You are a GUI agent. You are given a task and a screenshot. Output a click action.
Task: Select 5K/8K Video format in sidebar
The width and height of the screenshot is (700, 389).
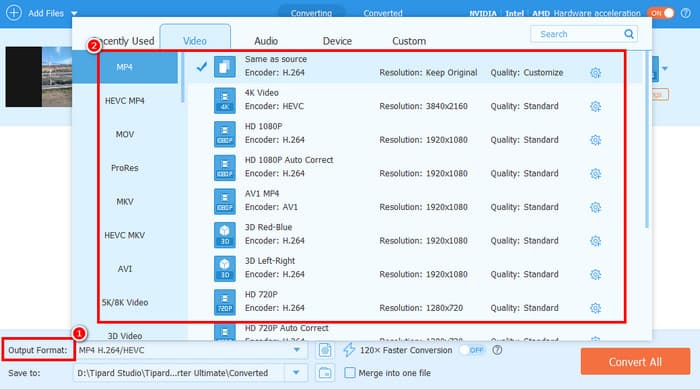125,302
